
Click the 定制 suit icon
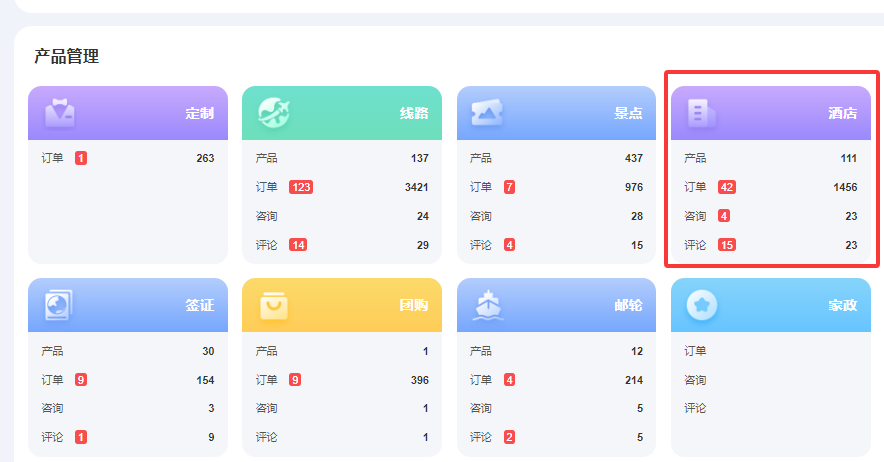pyautogui.click(x=60, y=112)
